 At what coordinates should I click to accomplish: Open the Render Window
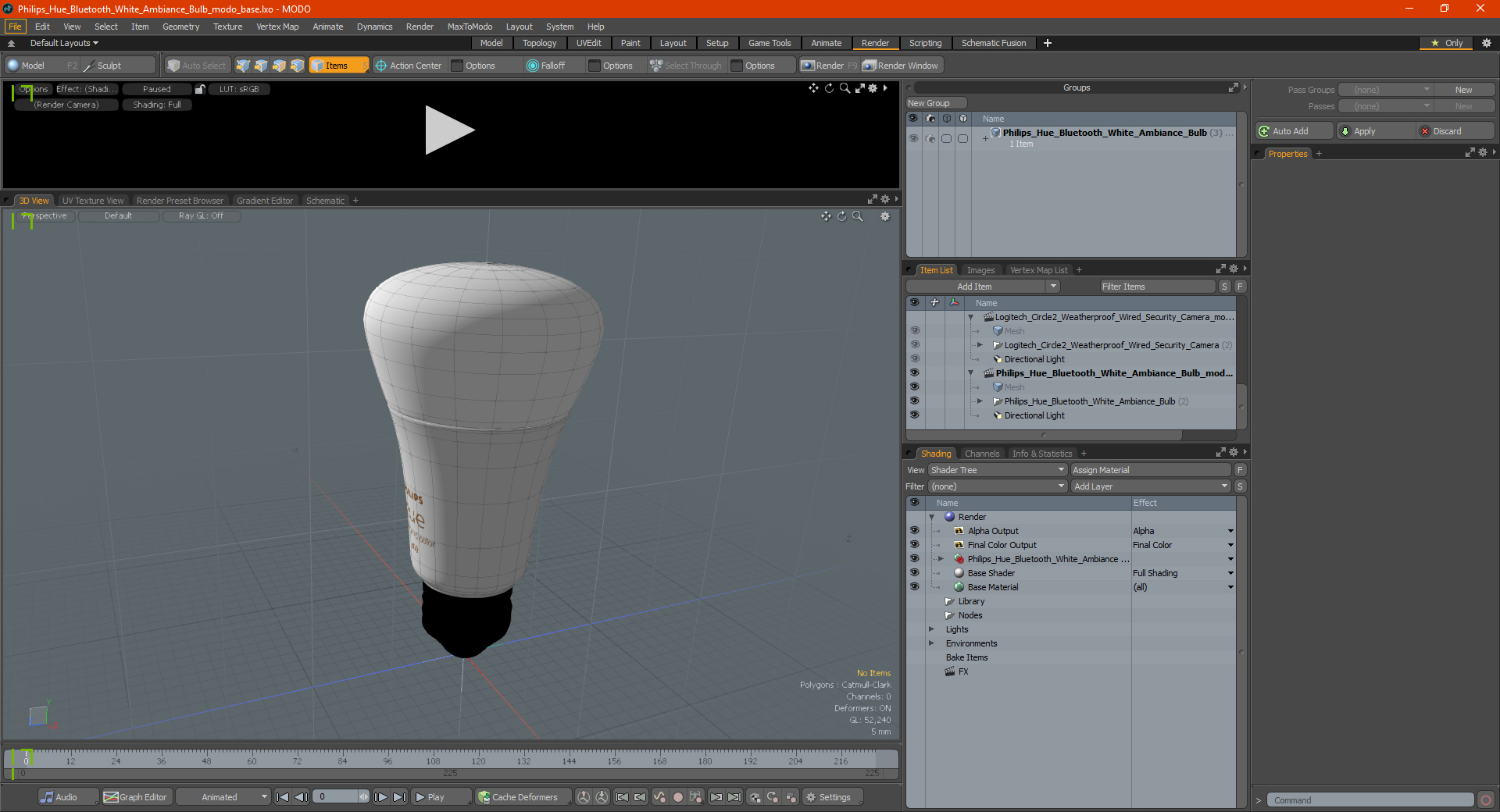[x=901, y=66]
